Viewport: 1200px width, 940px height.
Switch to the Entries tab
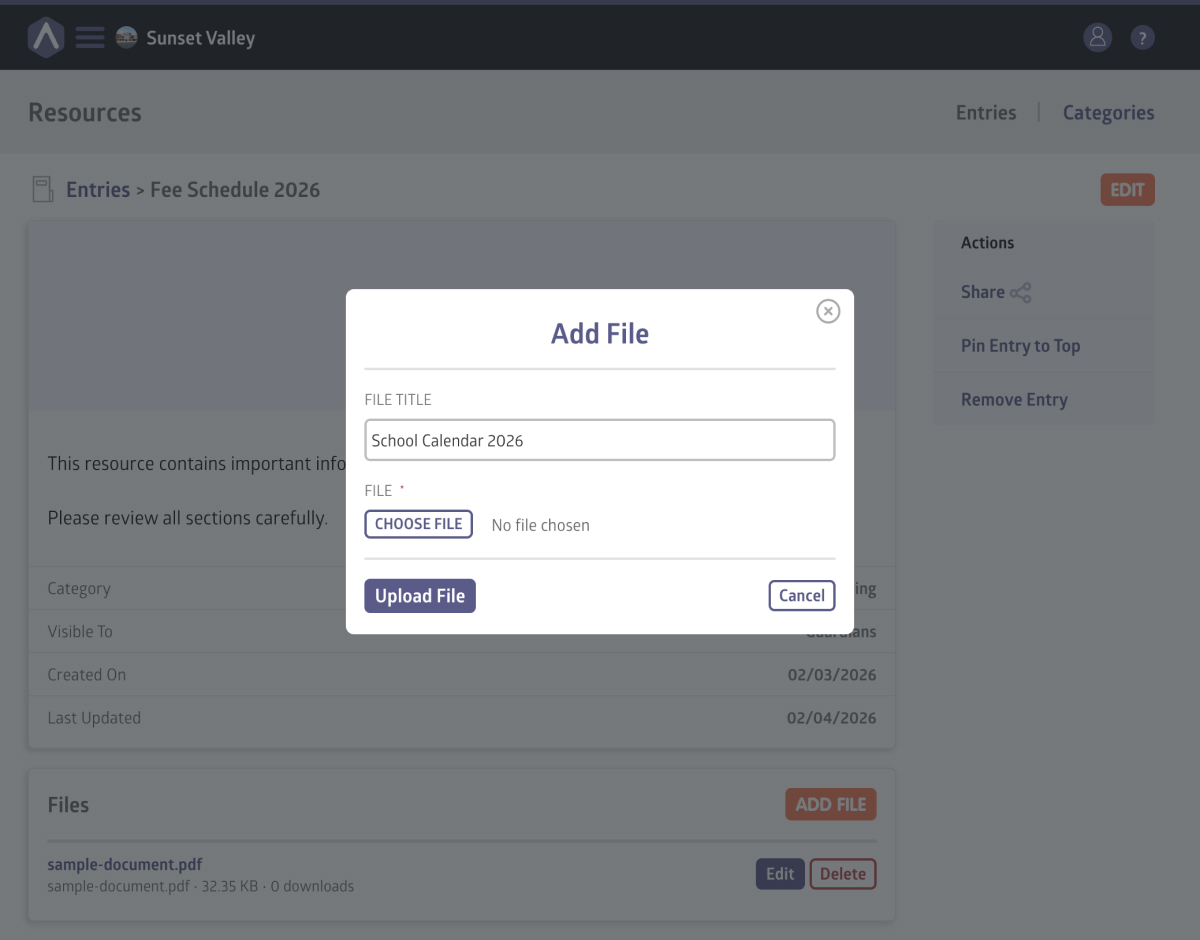pos(985,113)
